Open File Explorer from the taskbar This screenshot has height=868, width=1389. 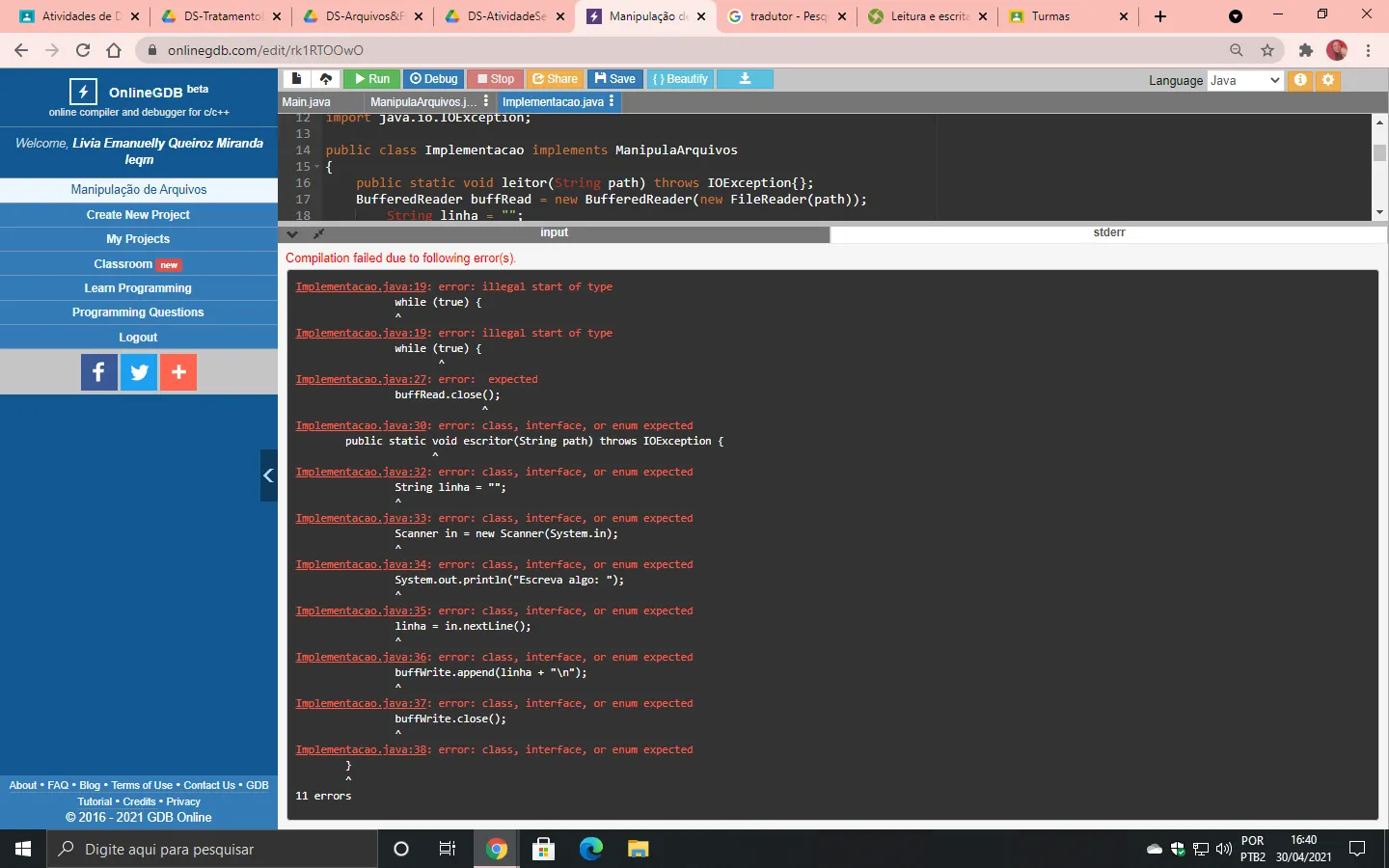click(638, 849)
